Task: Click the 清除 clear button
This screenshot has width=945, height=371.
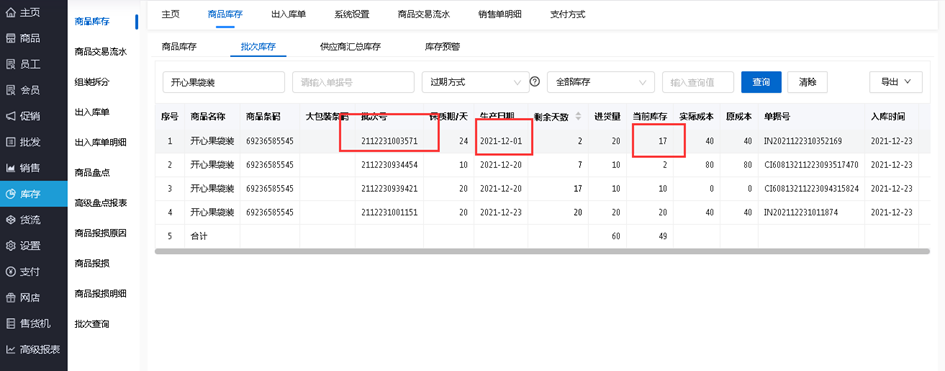Action: tap(807, 82)
